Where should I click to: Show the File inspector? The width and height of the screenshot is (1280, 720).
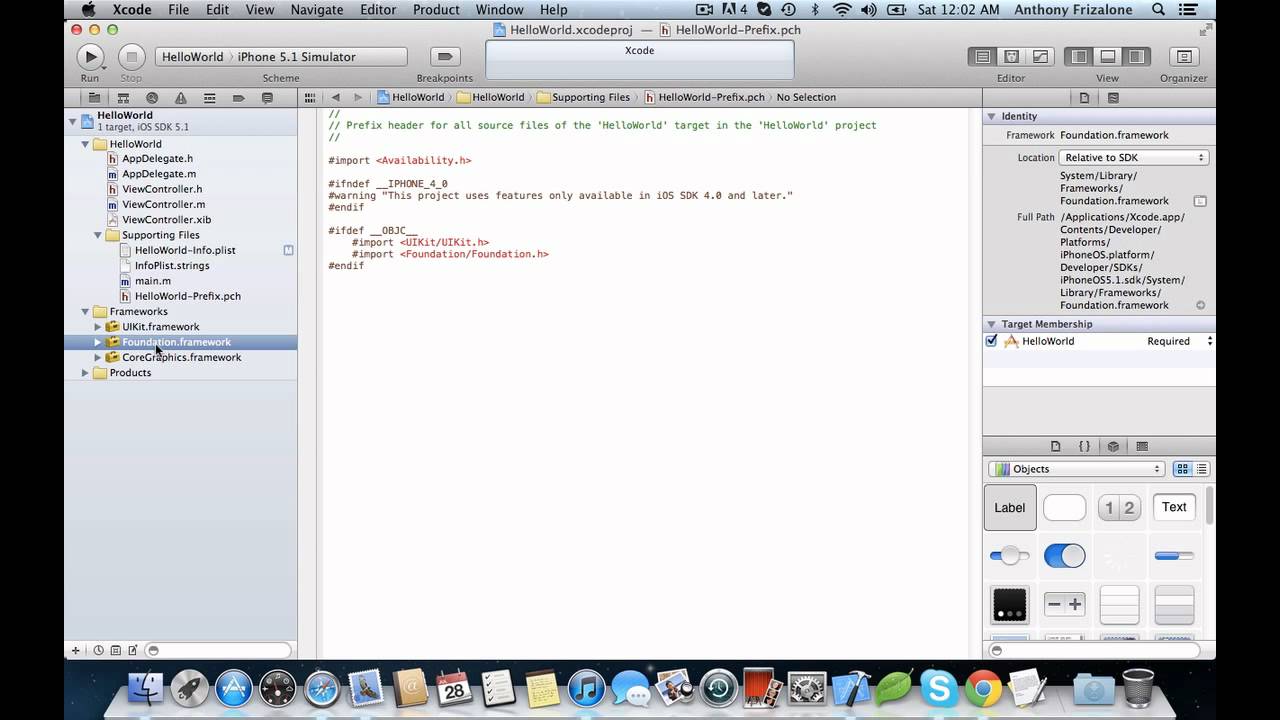[x=1084, y=98]
